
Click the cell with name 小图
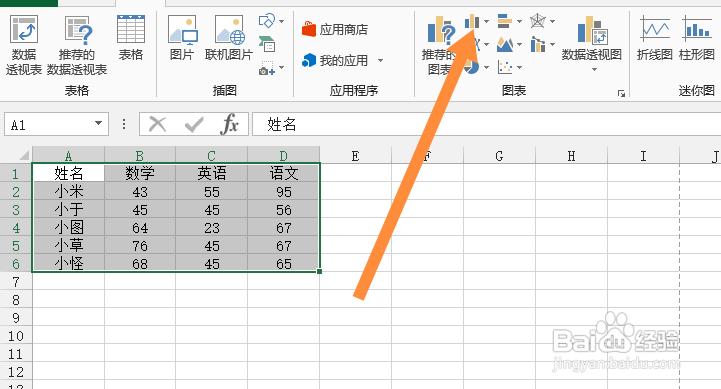click(69, 227)
